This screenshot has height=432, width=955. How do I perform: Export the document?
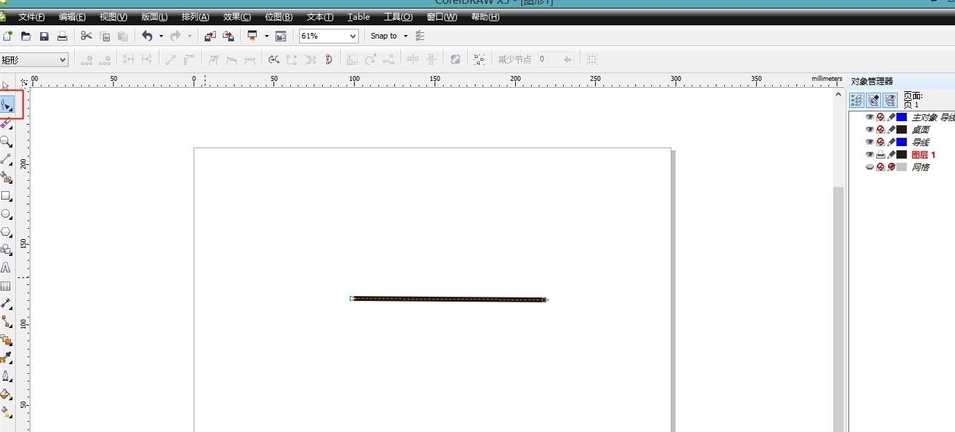point(228,36)
